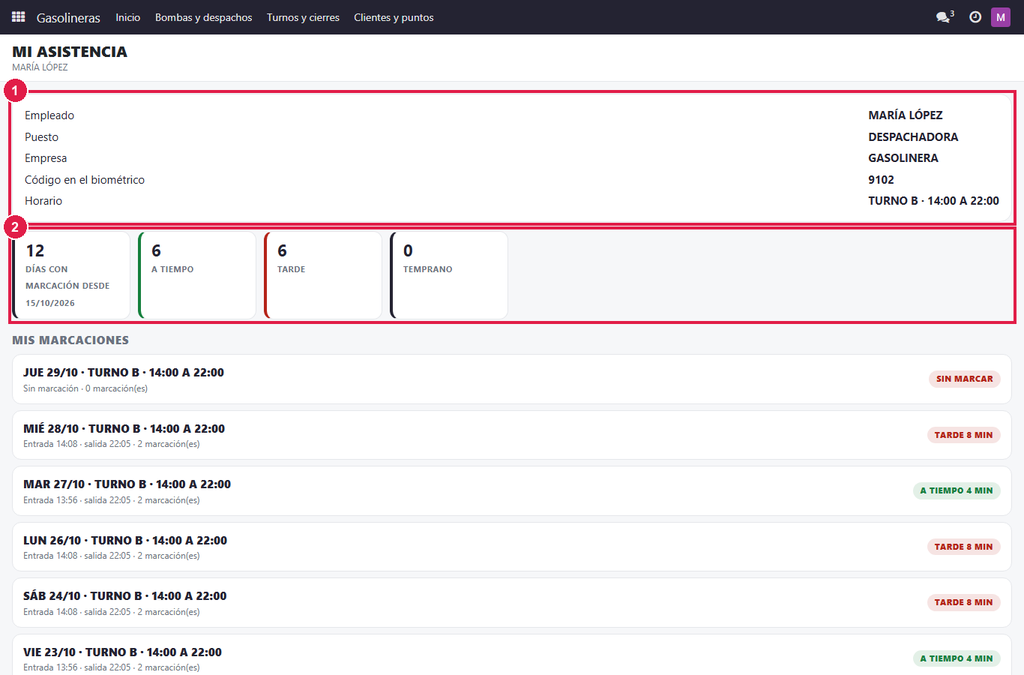1024x675 pixels.
Task: Open the user avatar menu M
Action: [x=1000, y=17]
